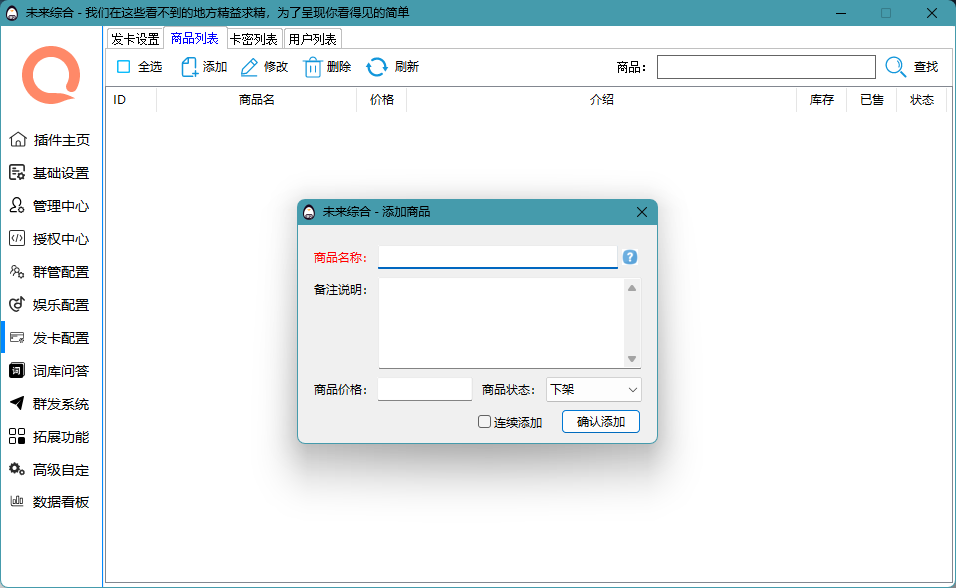Click the help question mark beside 商品名称

tap(629, 257)
